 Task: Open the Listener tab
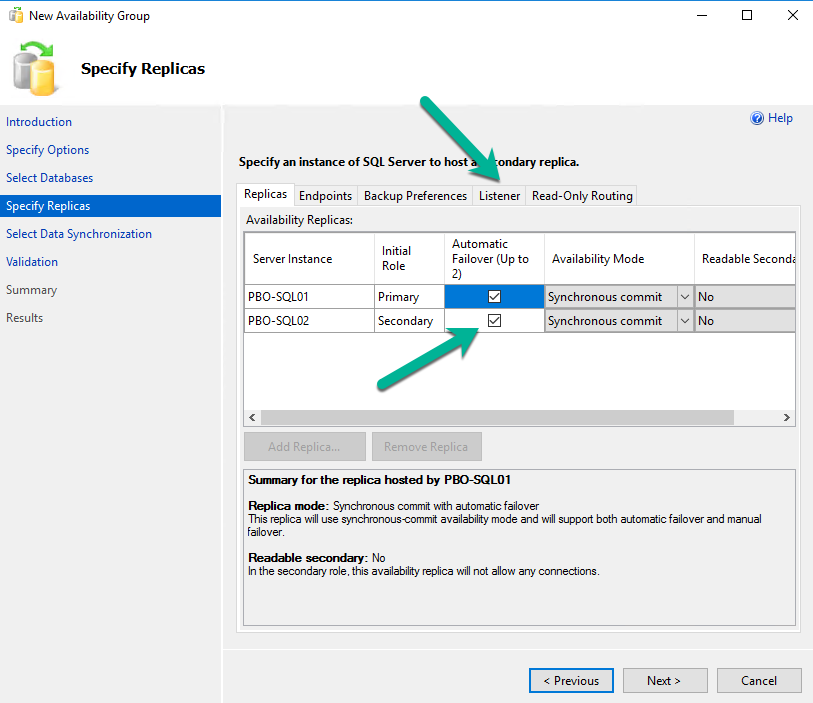(499, 195)
